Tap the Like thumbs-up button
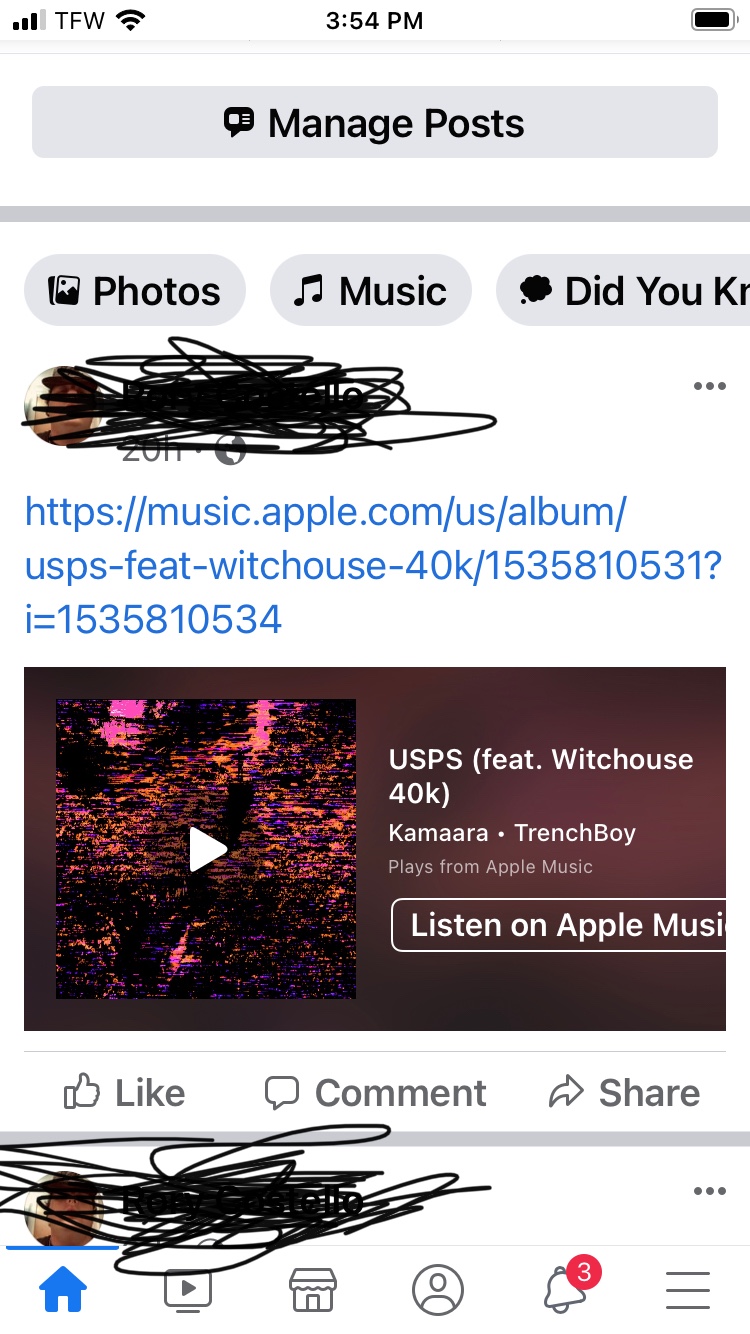 click(x=124, y=1093)
